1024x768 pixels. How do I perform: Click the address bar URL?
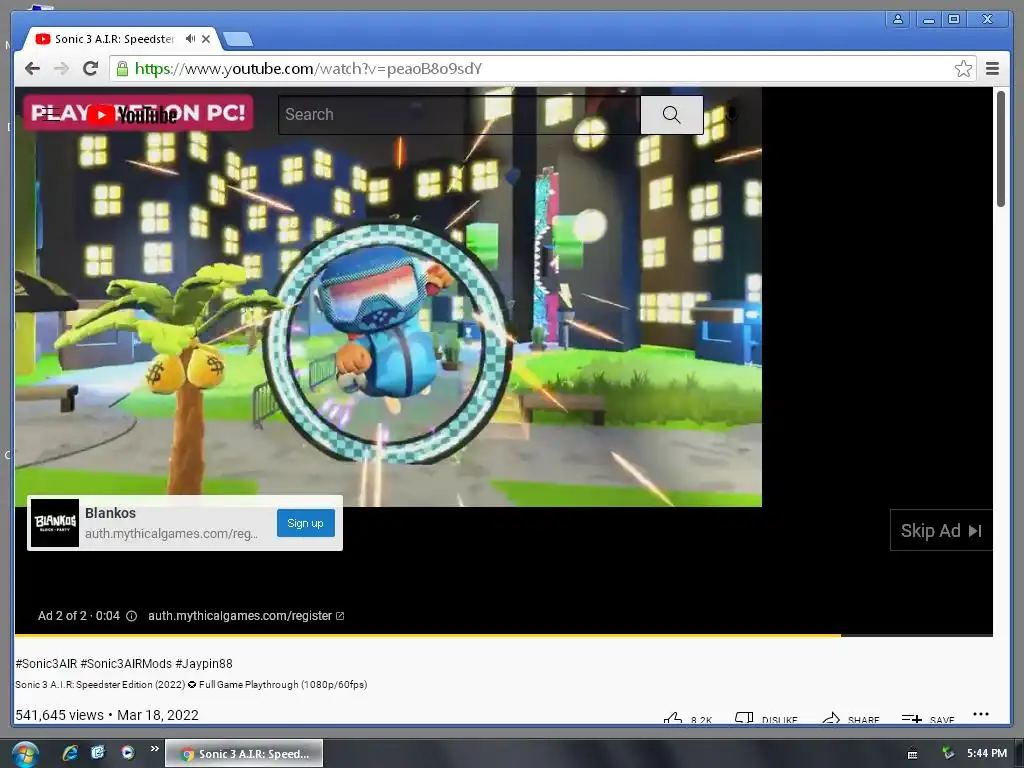pyautogui.click(x=308, y=69)
